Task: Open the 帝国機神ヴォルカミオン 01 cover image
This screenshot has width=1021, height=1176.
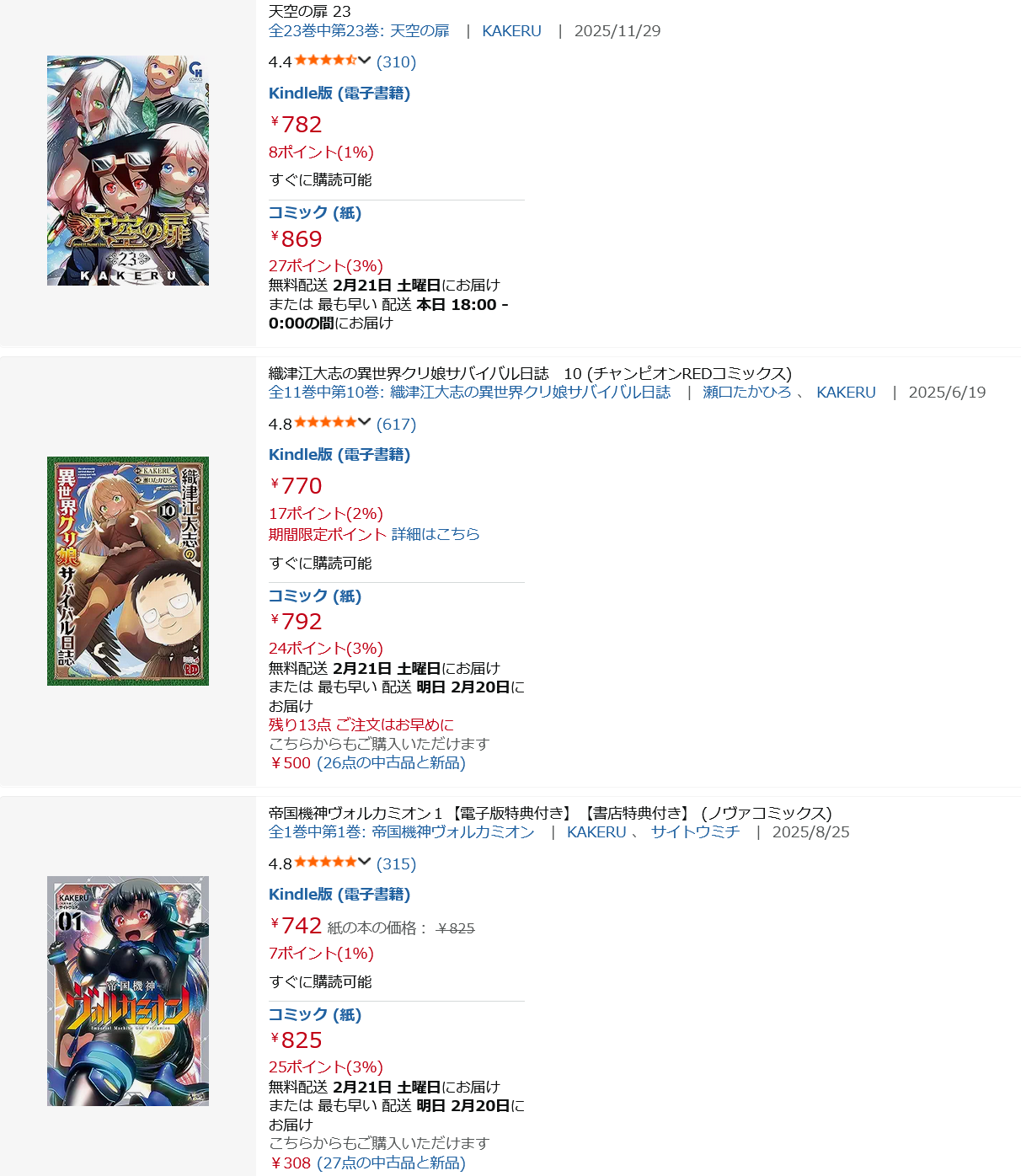Action: 128,991
